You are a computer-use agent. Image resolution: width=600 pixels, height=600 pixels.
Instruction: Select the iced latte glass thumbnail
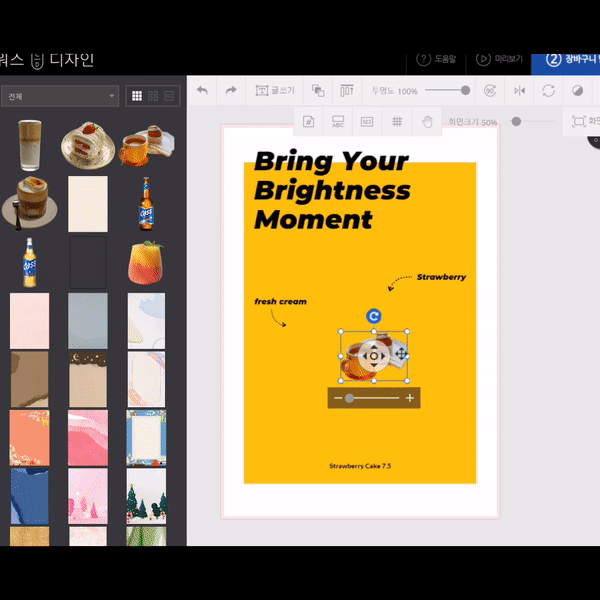tap(30, 145)
